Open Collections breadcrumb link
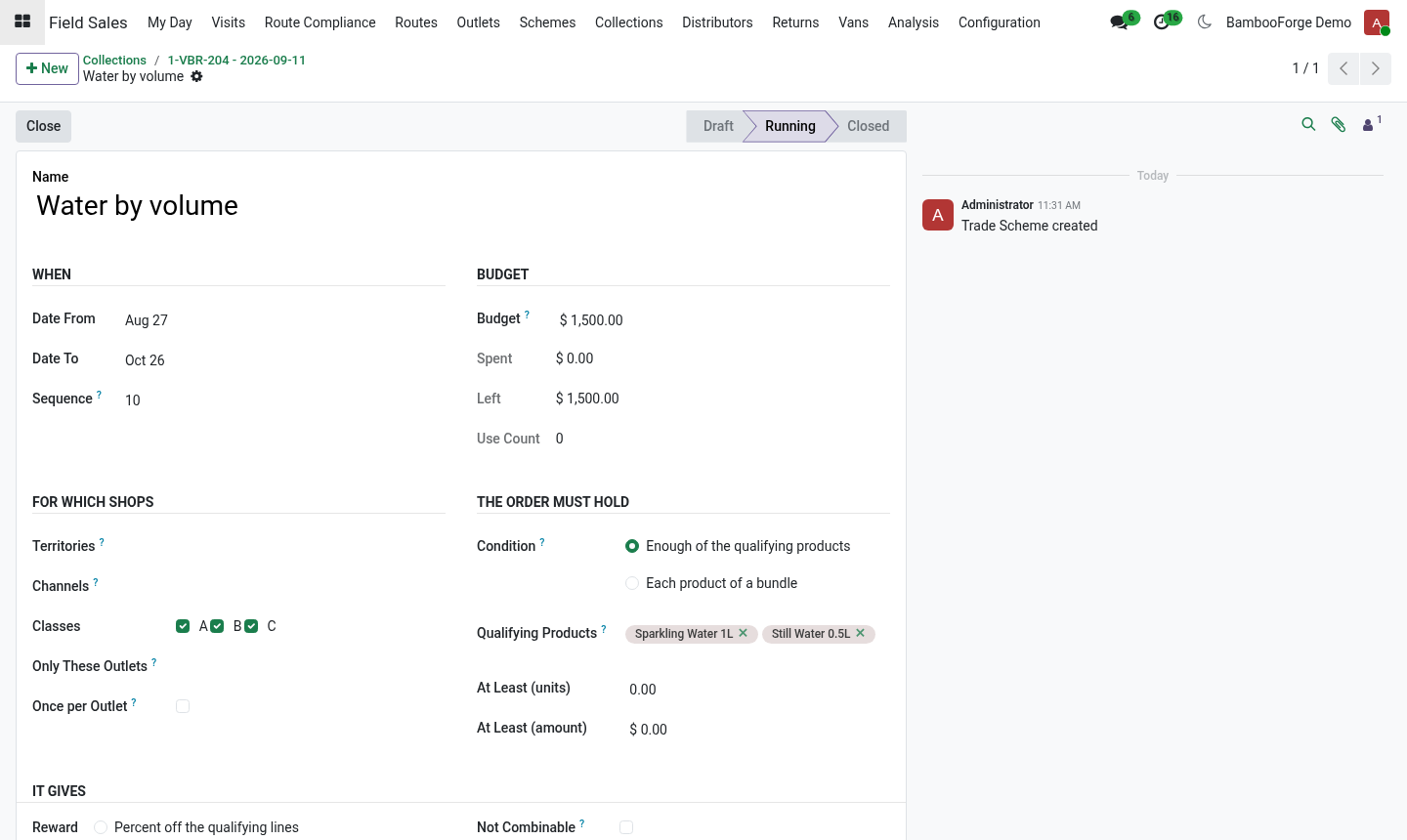1407x840 pixels. 114,60
